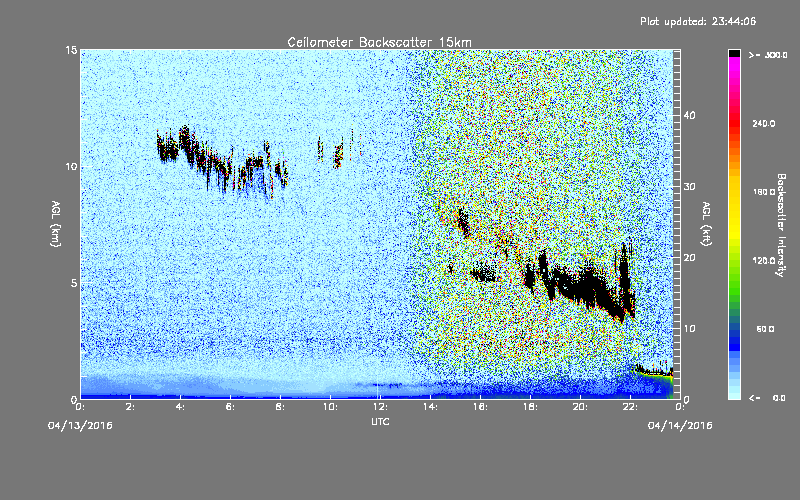
Task: Click the 'Plot updated: 23:44:06' timestamp
Action: point(698,21)
